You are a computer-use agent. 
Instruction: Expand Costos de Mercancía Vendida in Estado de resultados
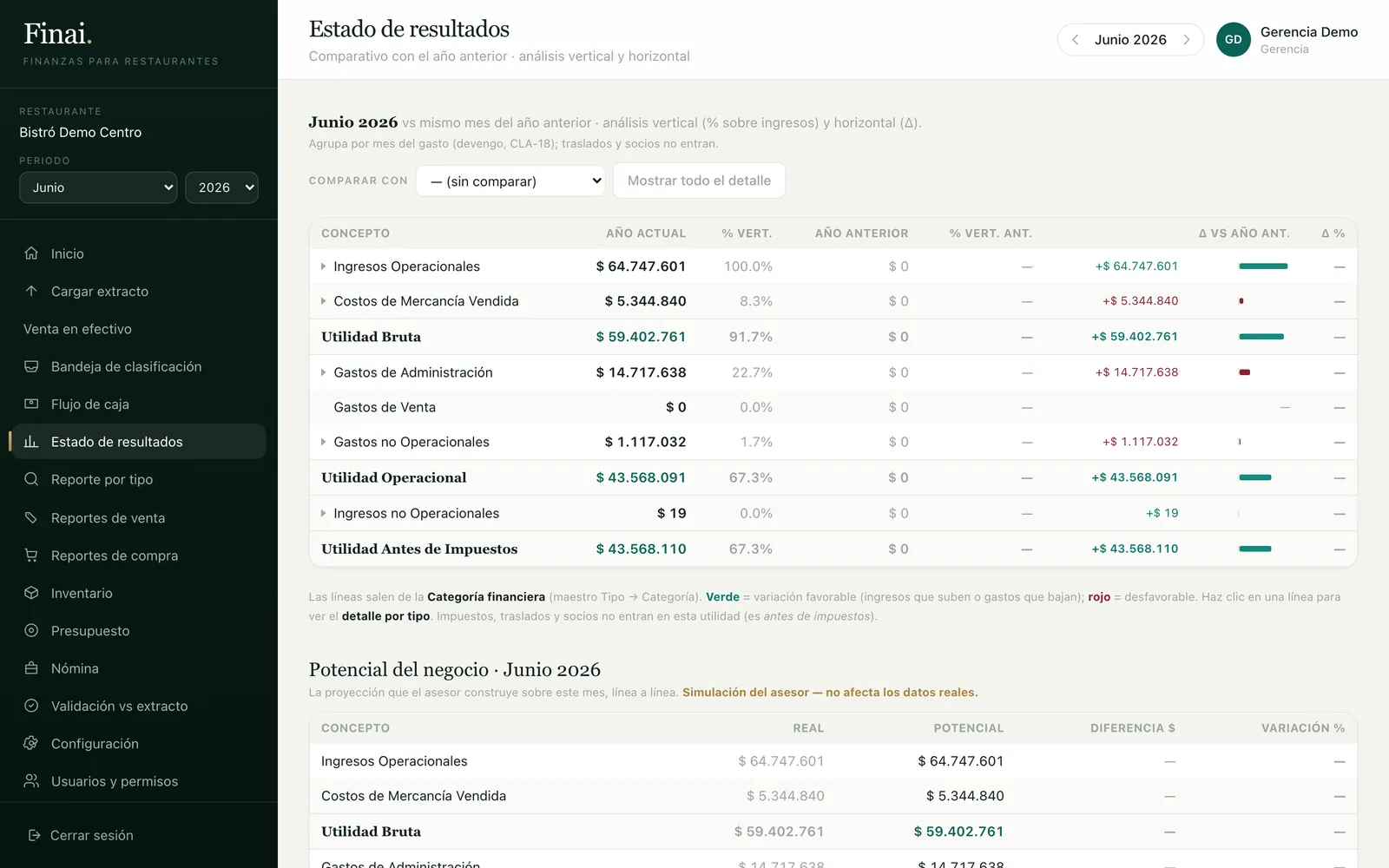tap(323, 301)
